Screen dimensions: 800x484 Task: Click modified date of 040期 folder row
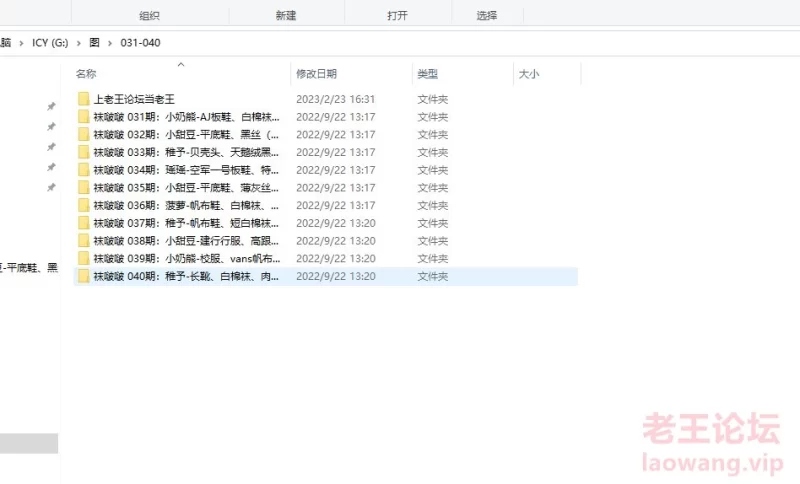click(336, 276)
